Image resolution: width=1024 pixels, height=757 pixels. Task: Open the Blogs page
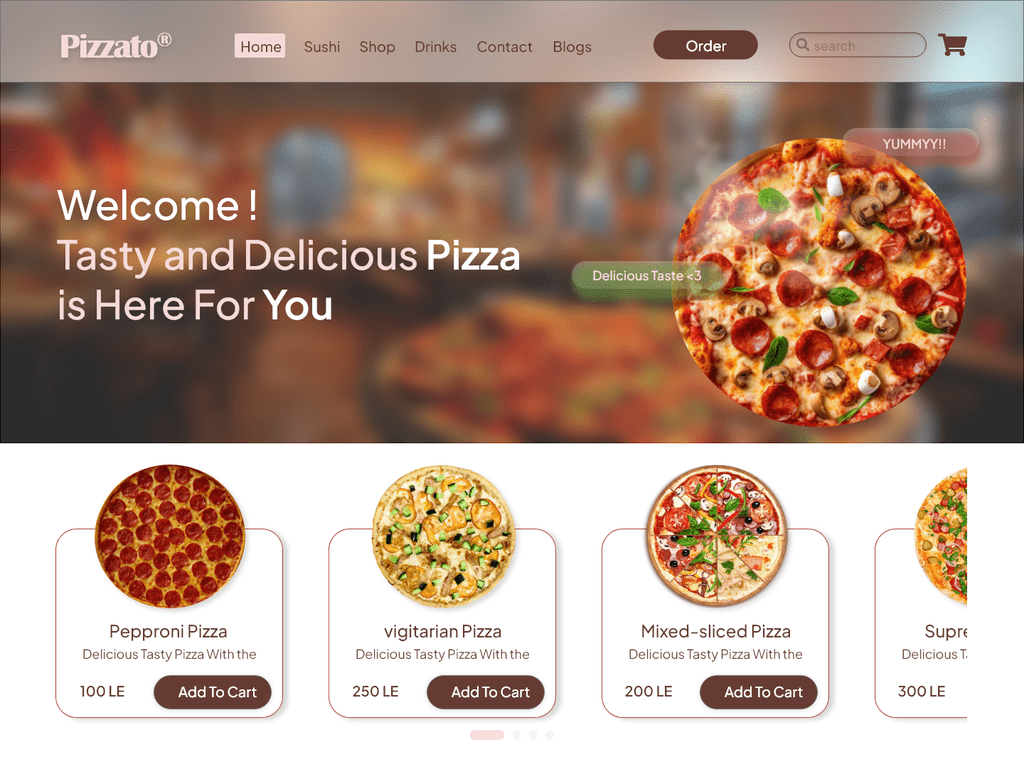(x=572, y=47)
